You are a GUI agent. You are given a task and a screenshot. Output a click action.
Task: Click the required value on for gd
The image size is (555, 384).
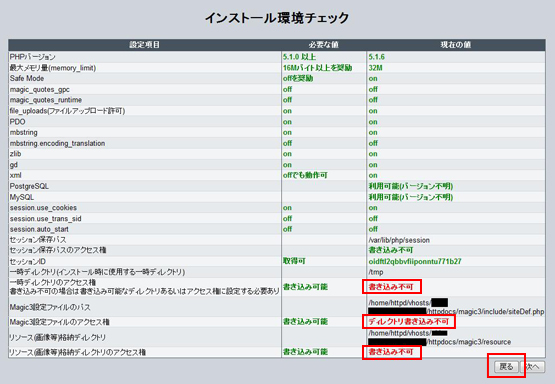point(287,165)
